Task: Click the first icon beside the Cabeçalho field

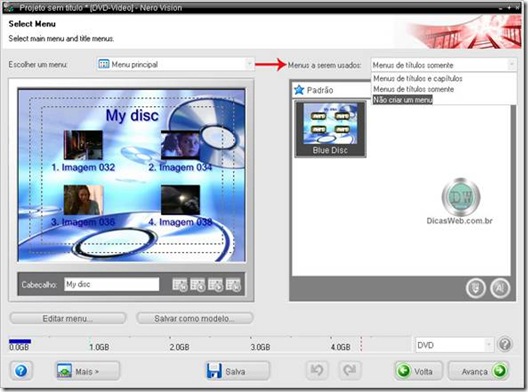Action: click(x=180, y=285)
